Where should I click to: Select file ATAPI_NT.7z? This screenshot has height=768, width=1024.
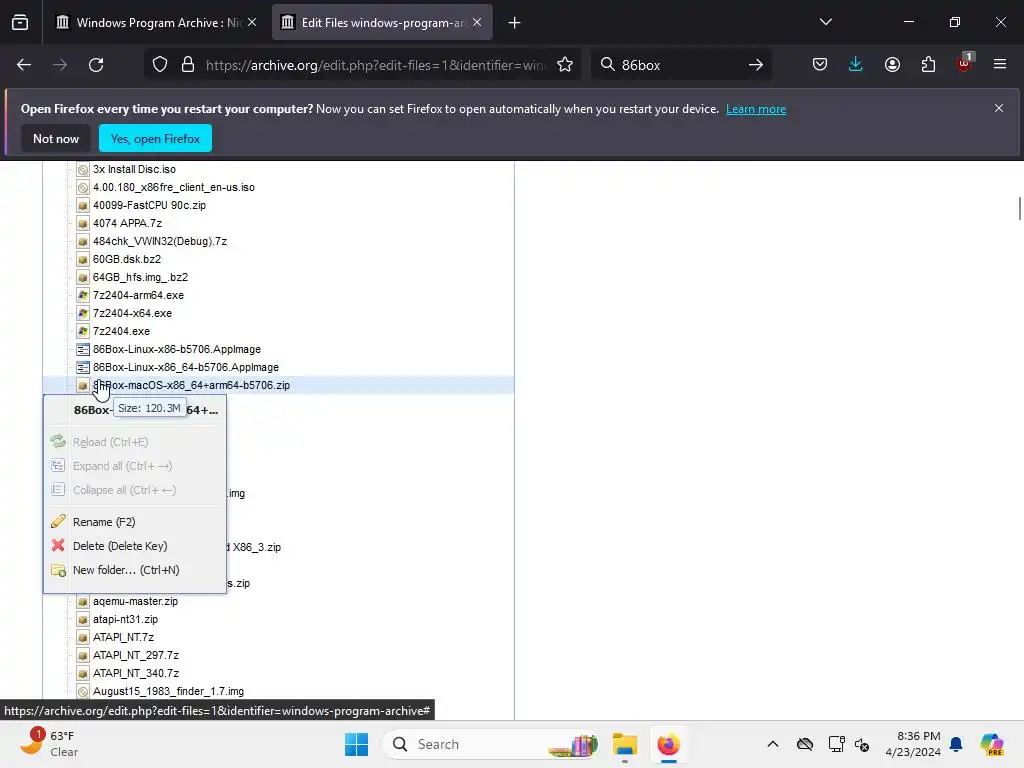click(x=123, y=637)
